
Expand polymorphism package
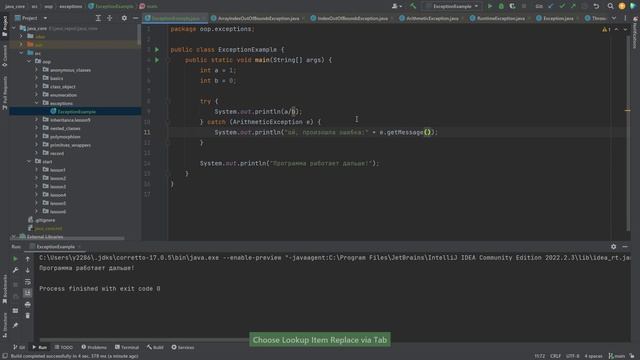point(37,137)
